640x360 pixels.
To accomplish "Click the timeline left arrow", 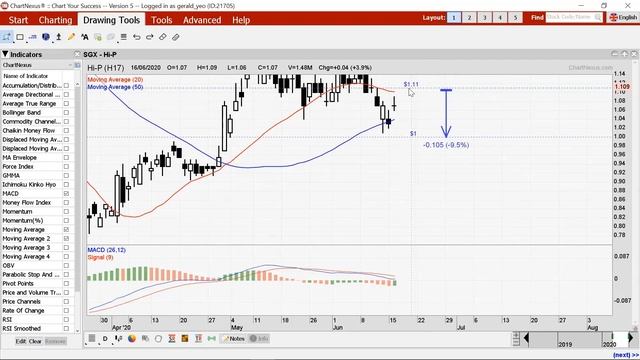I will coord(526,338).
